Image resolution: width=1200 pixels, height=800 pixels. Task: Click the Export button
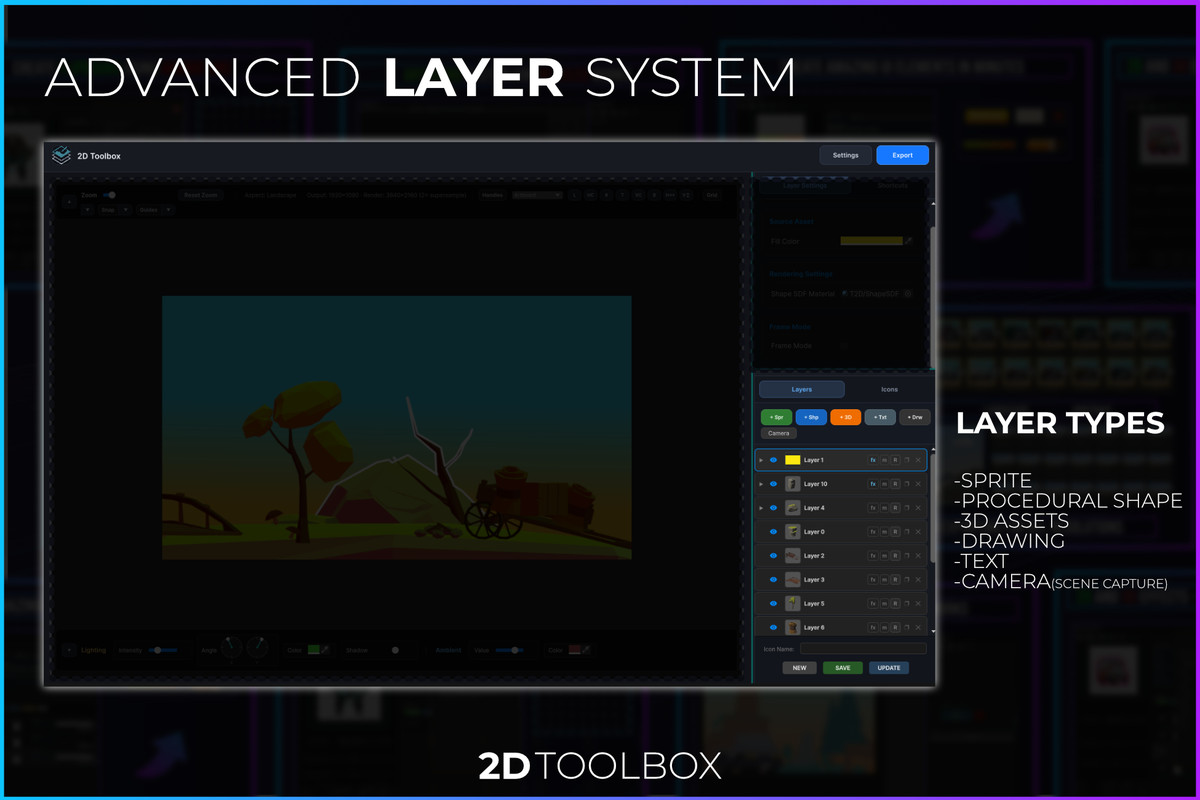click(x=903, y=155)
